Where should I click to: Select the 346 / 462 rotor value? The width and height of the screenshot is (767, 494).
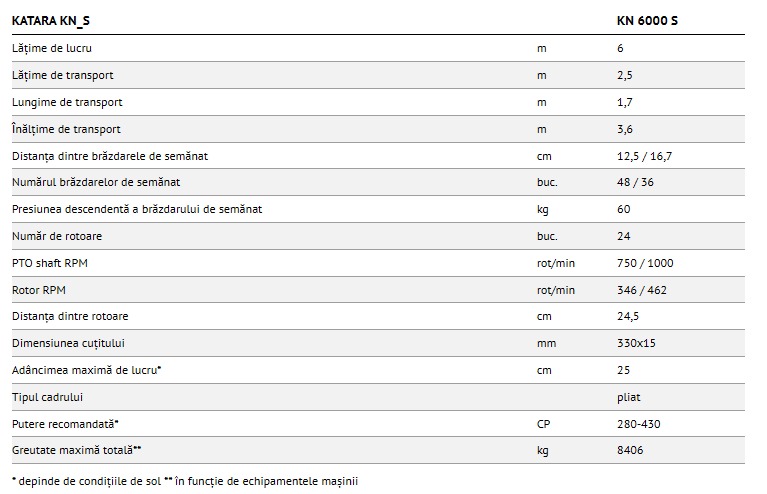640,290
